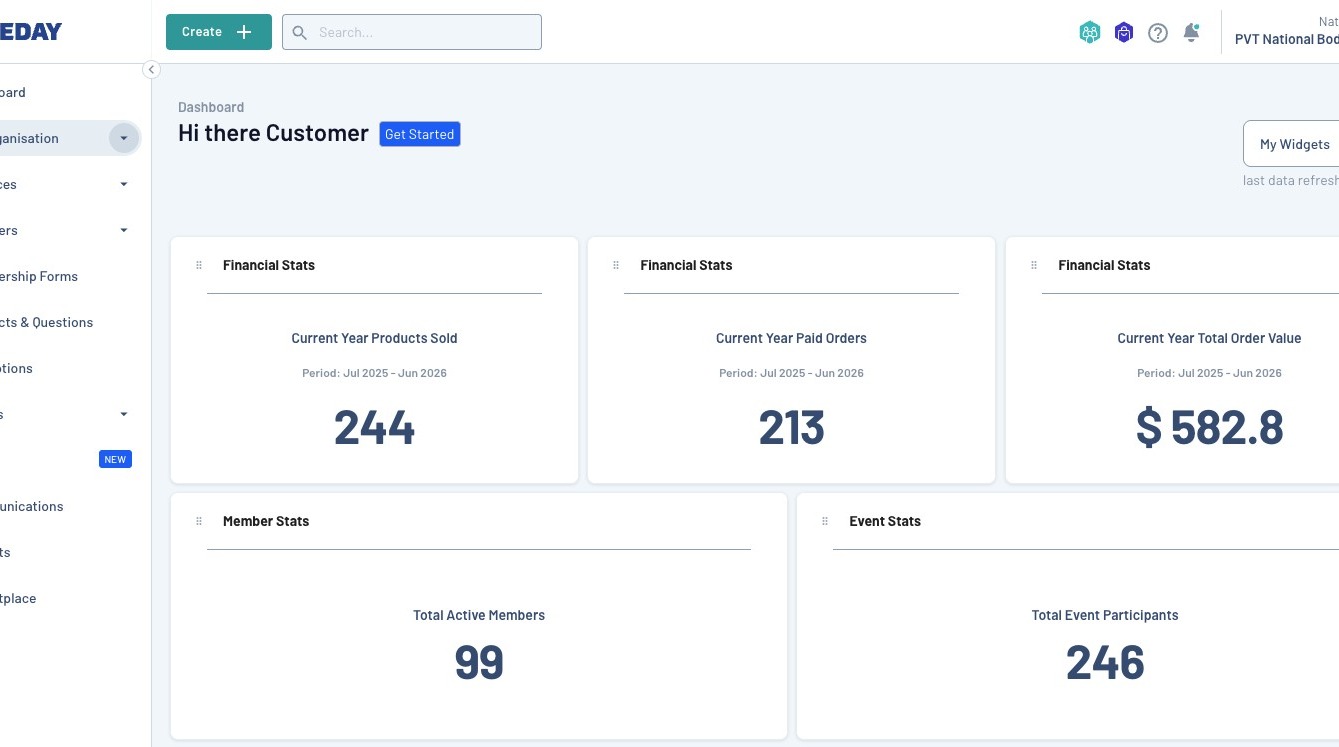Image resolution: width=1339 pixels, height=747 pixels.
Task: Open the notifications bell
Action: [x=1191, y=33]
